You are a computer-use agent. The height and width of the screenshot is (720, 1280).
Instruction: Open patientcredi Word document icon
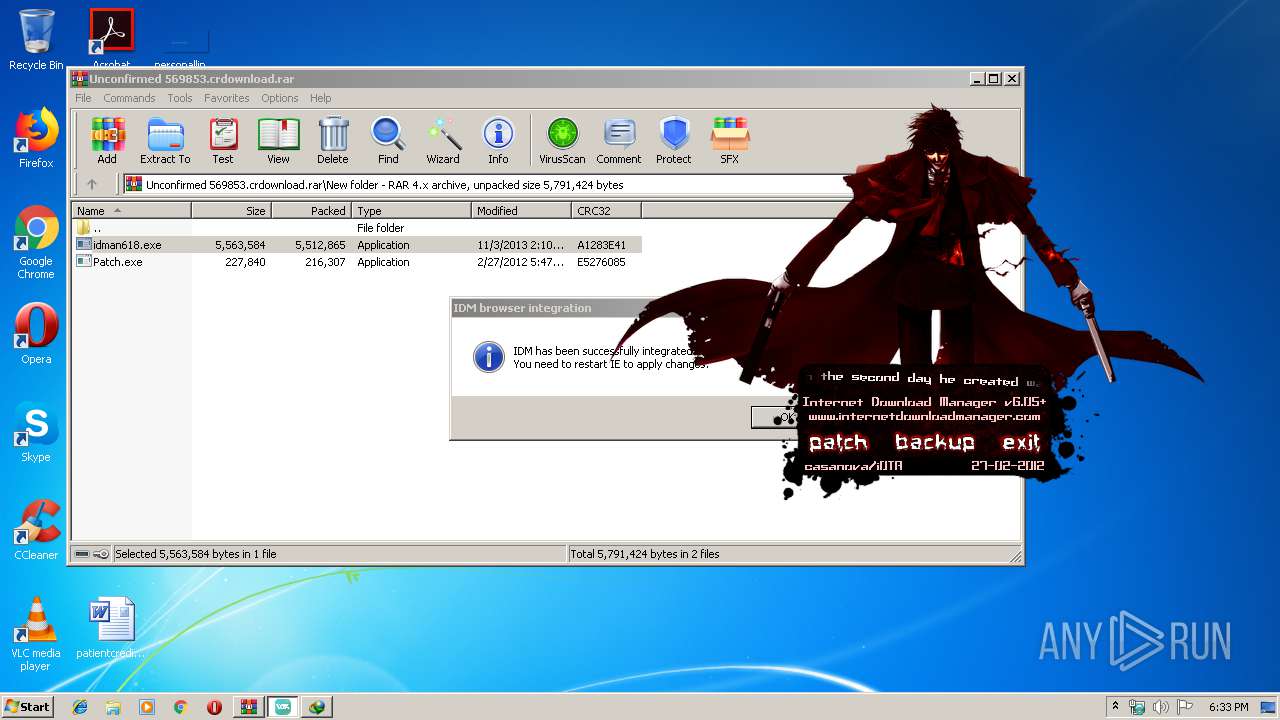[111, 628]
